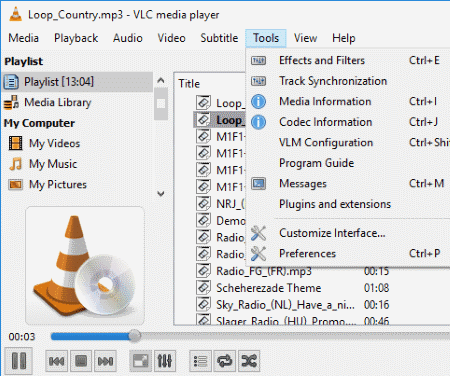Click the sidebar scrollbar thumb
The width and height of the screenshot is (450, 376).
161,104
